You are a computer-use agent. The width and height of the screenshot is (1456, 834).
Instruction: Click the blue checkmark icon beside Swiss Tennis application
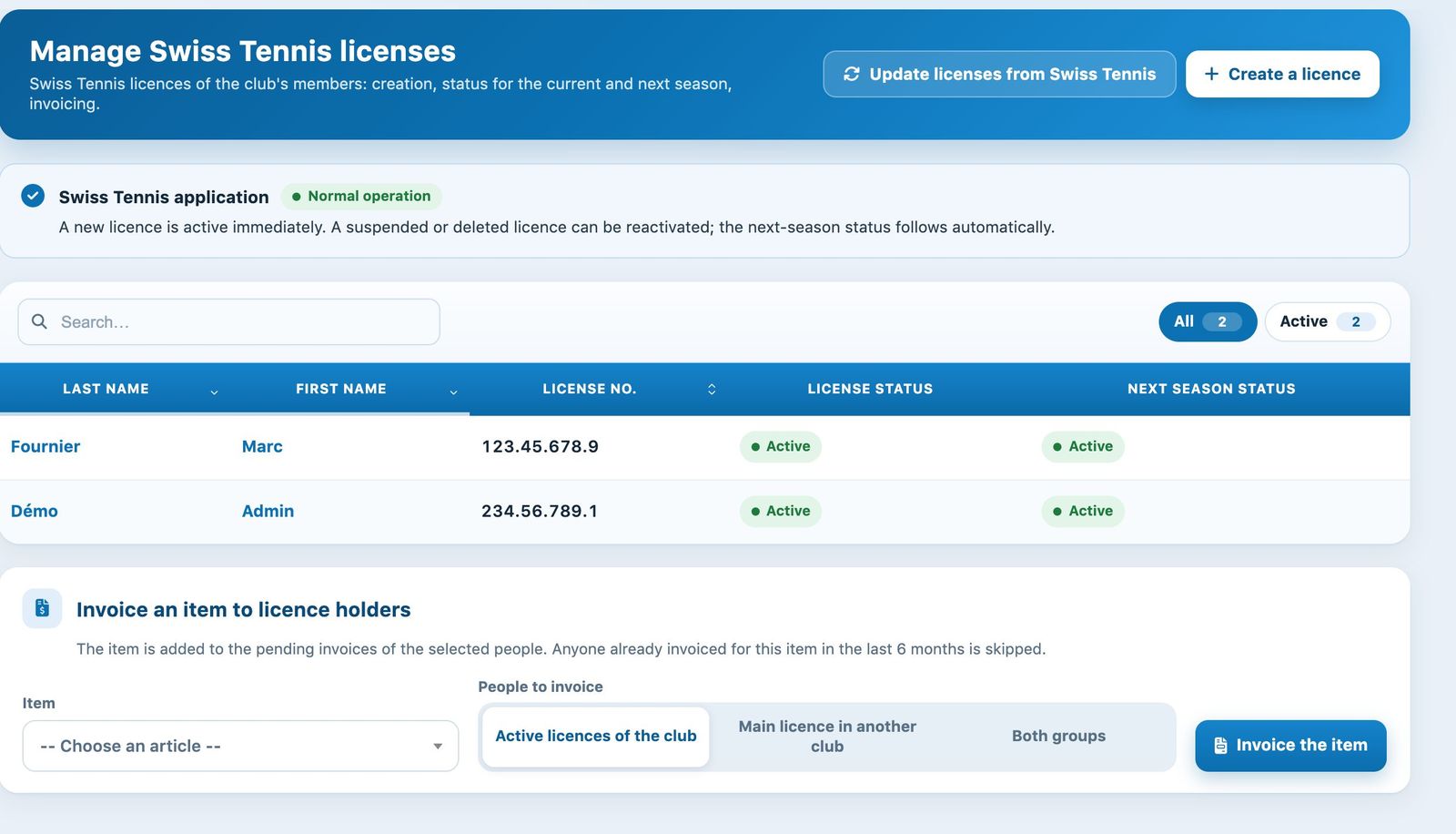click(33, 196)
